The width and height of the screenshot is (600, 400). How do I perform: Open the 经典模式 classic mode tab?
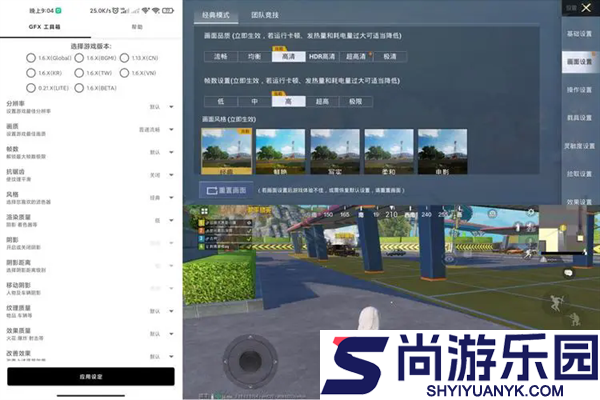[x=216, y=15]
